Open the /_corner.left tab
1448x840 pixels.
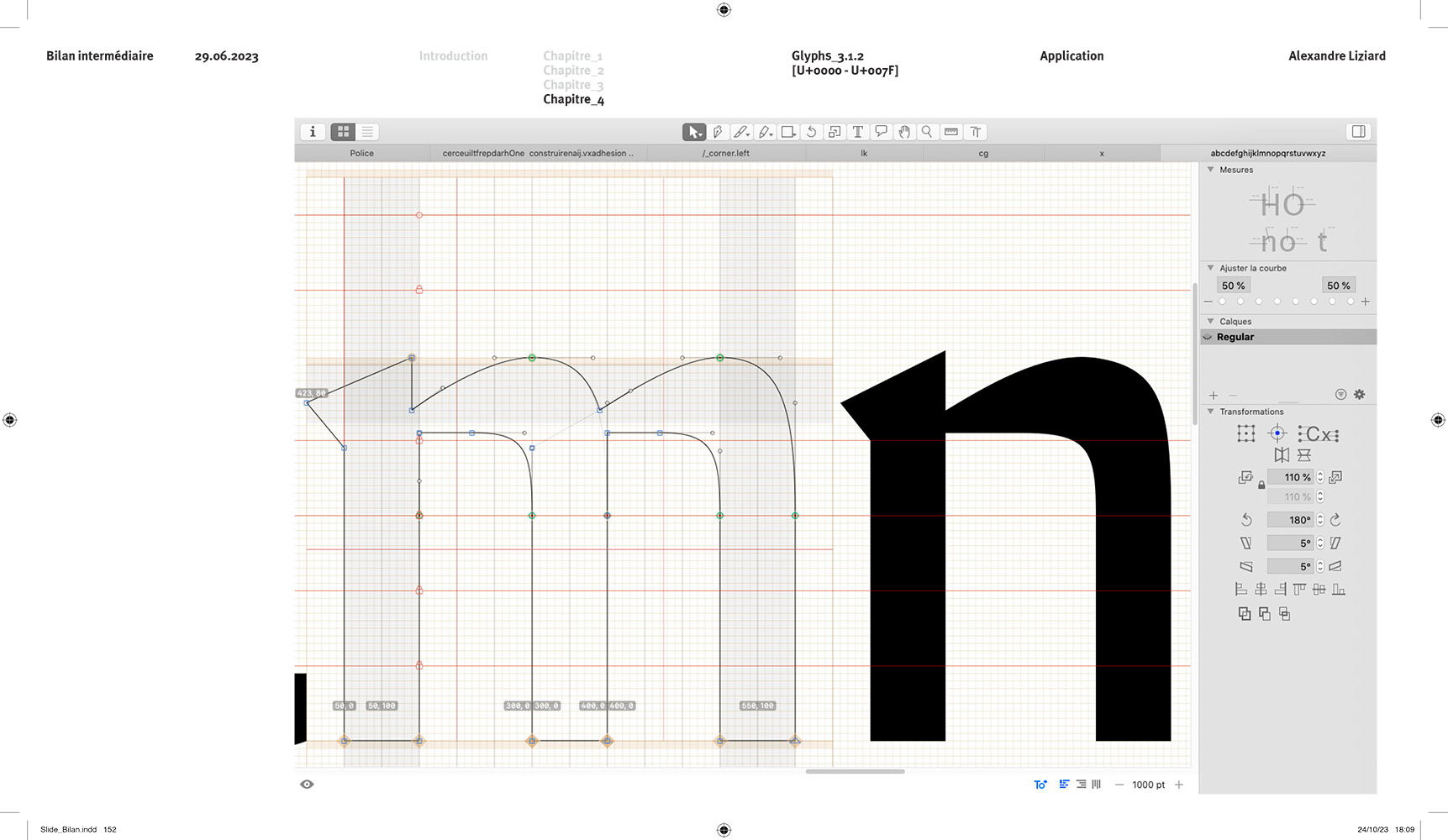pos(725,154)
